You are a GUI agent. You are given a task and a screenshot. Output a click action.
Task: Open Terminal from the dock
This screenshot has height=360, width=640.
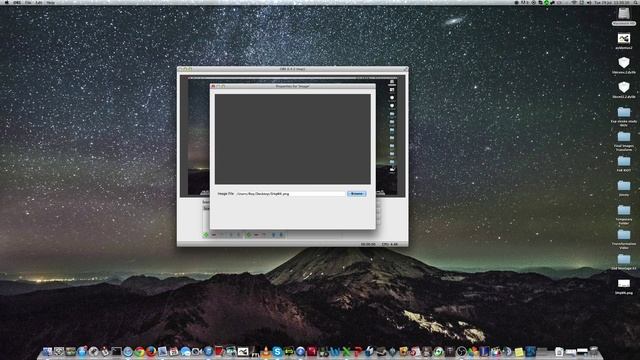point(116,351)
